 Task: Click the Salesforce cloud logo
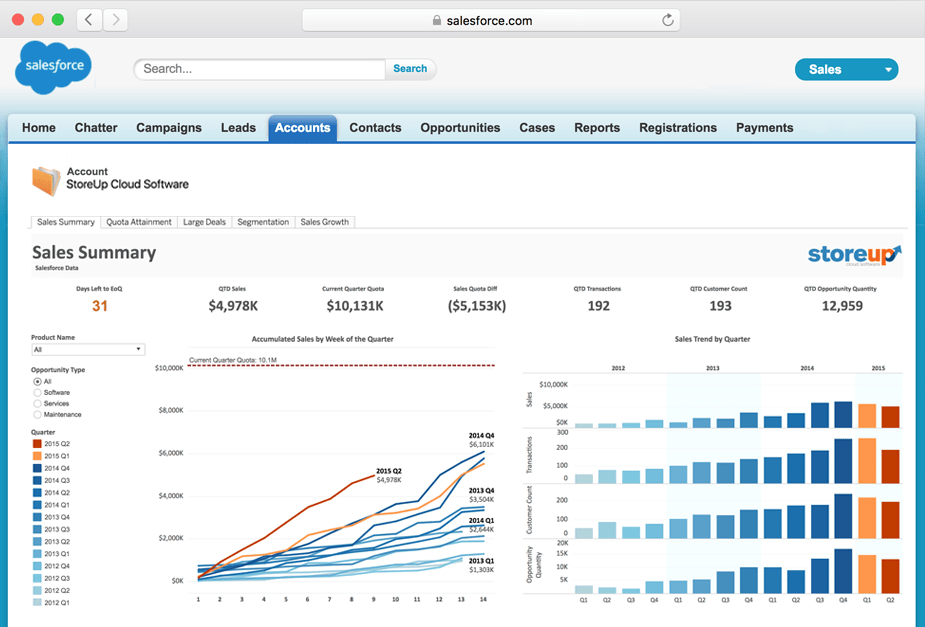(x=52, y=67)
